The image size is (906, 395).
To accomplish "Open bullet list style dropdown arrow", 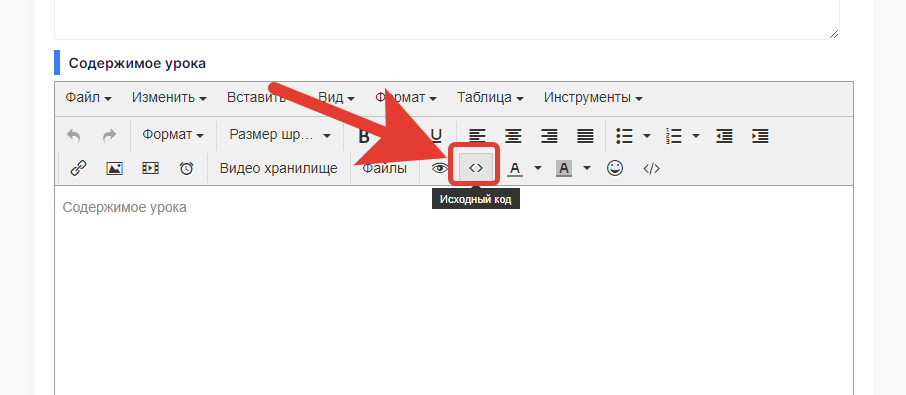I will click(647, 136).
